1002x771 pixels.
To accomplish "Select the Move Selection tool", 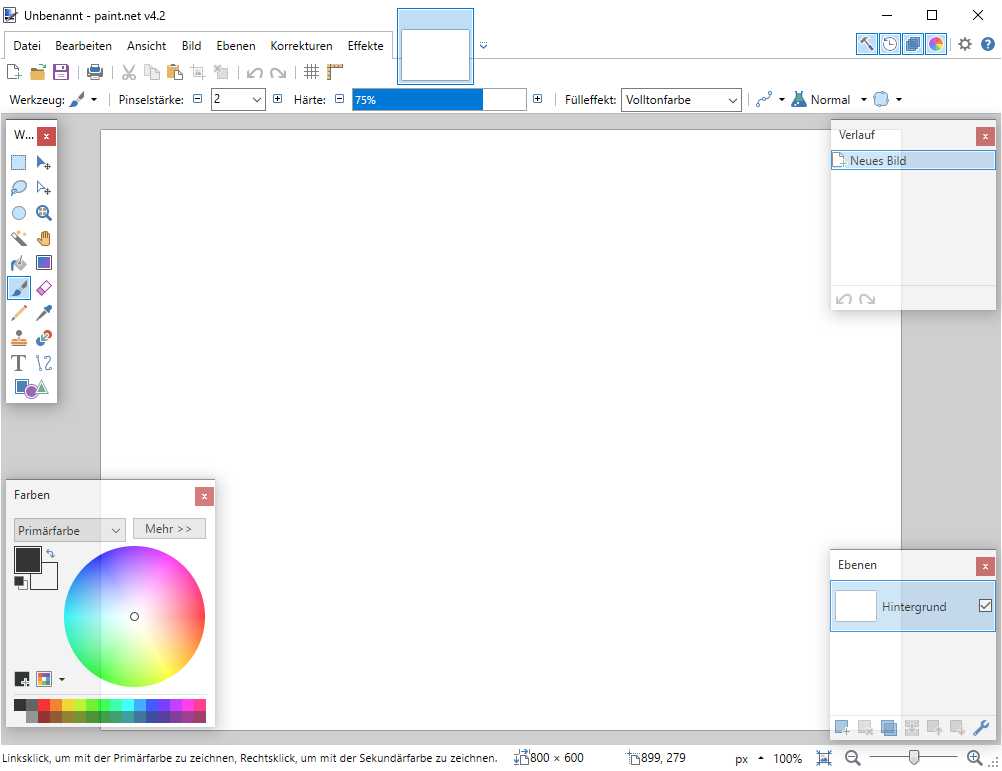I will [43, 188].
